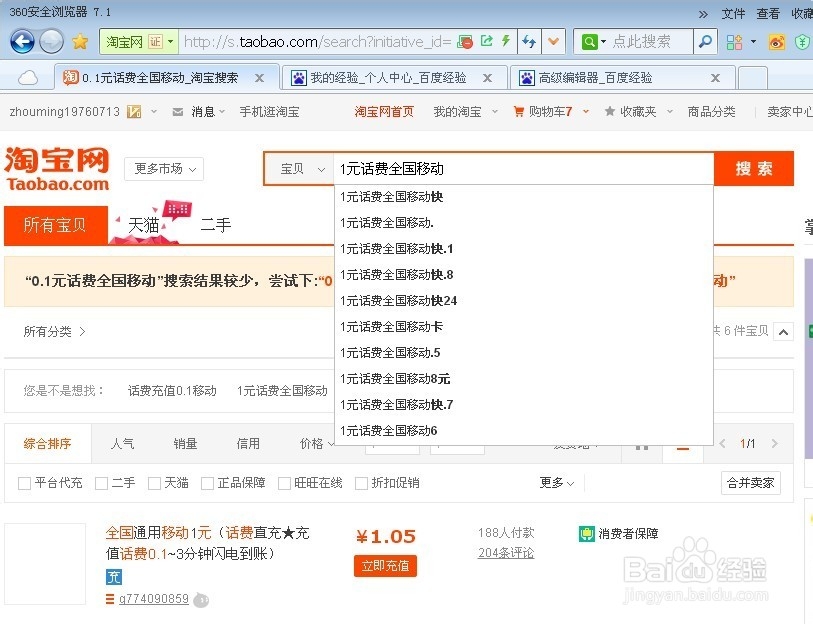Expand the 所有分类 category chevron
The width and height of the screenshot is (813, 624).
(x=82, y=331)
